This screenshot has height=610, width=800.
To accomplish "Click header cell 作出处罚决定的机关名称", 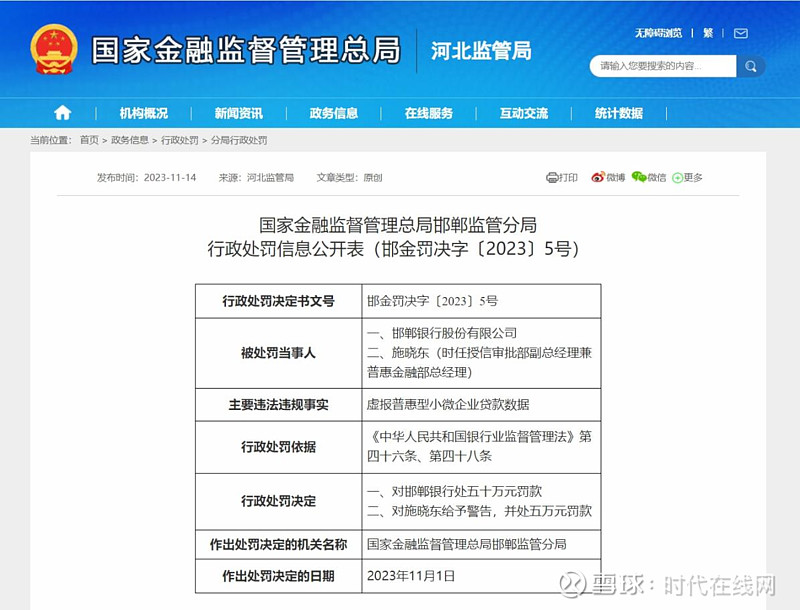I will pos(279,544).
